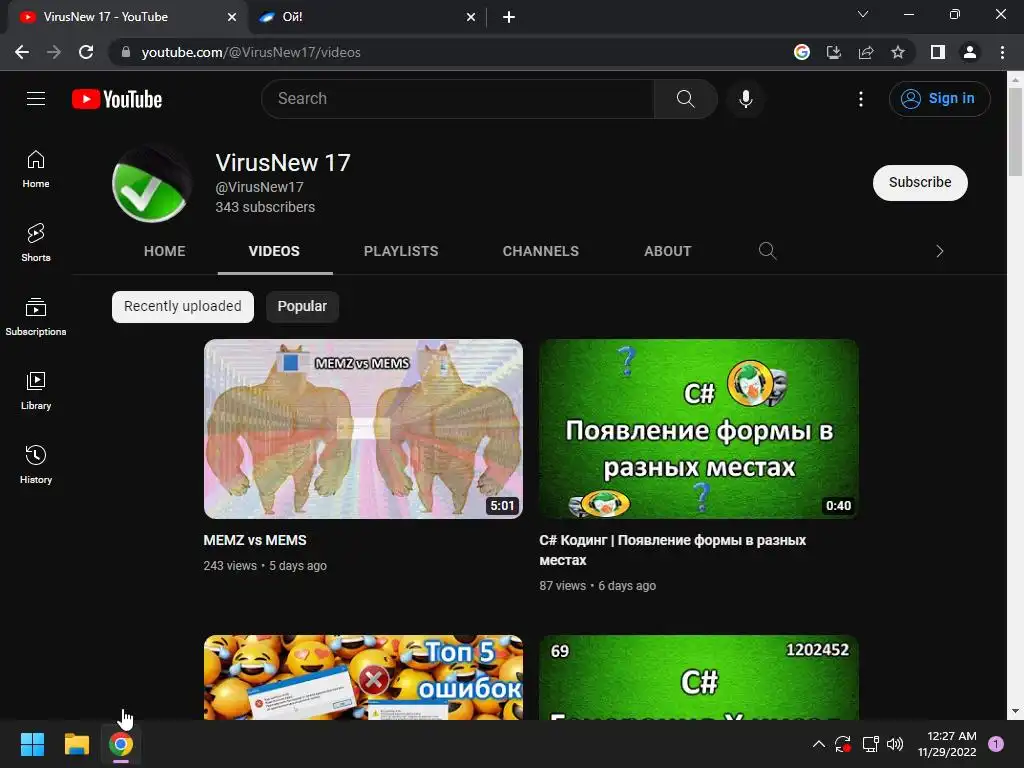Open the YouTube hamburger guide menu
Screen dimensions: 1024x768
[36, 99]
